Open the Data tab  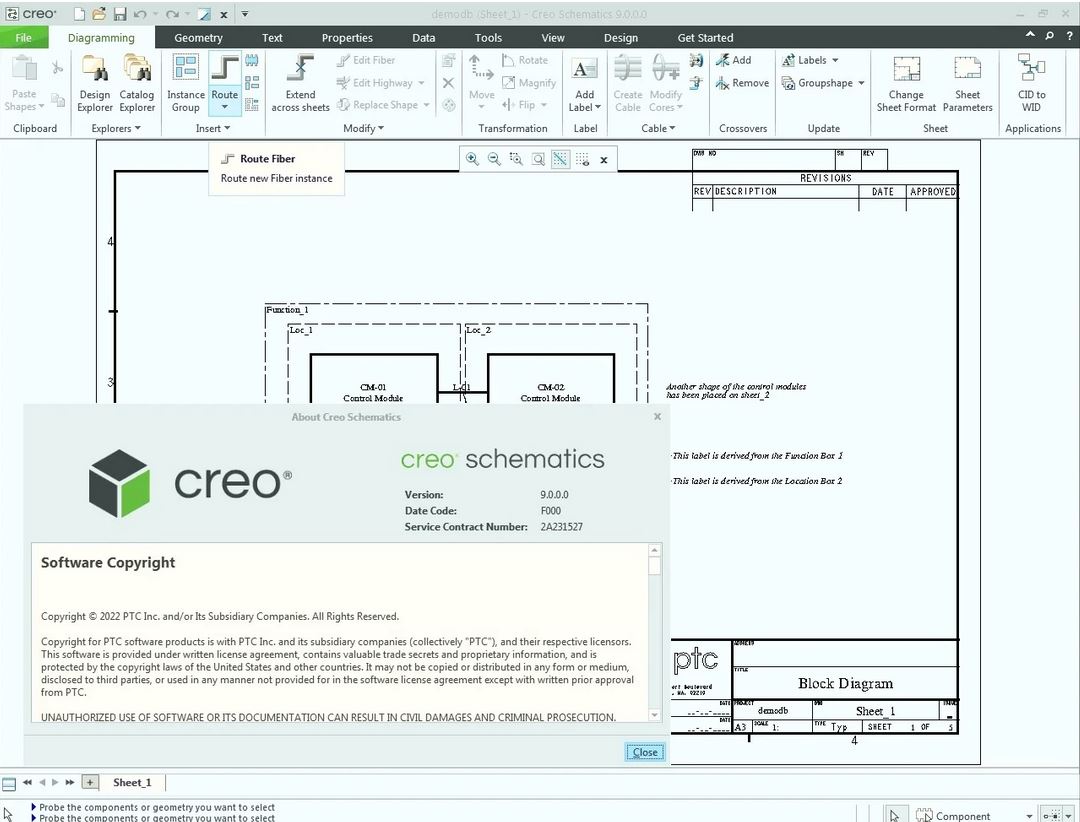tap(424, 38)
